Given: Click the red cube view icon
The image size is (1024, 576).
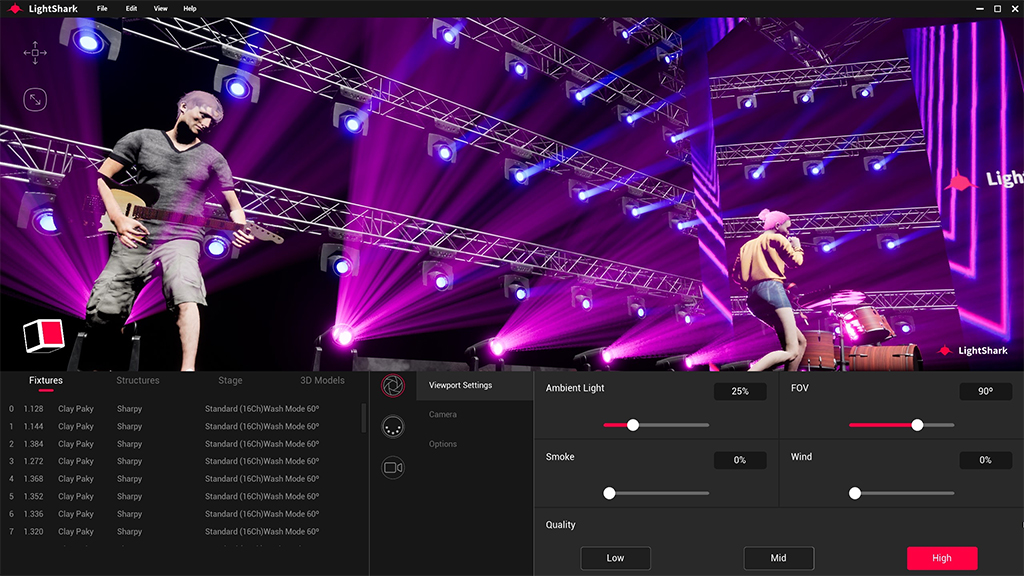Looking at the screenshot, I should (x=44, y=335).
